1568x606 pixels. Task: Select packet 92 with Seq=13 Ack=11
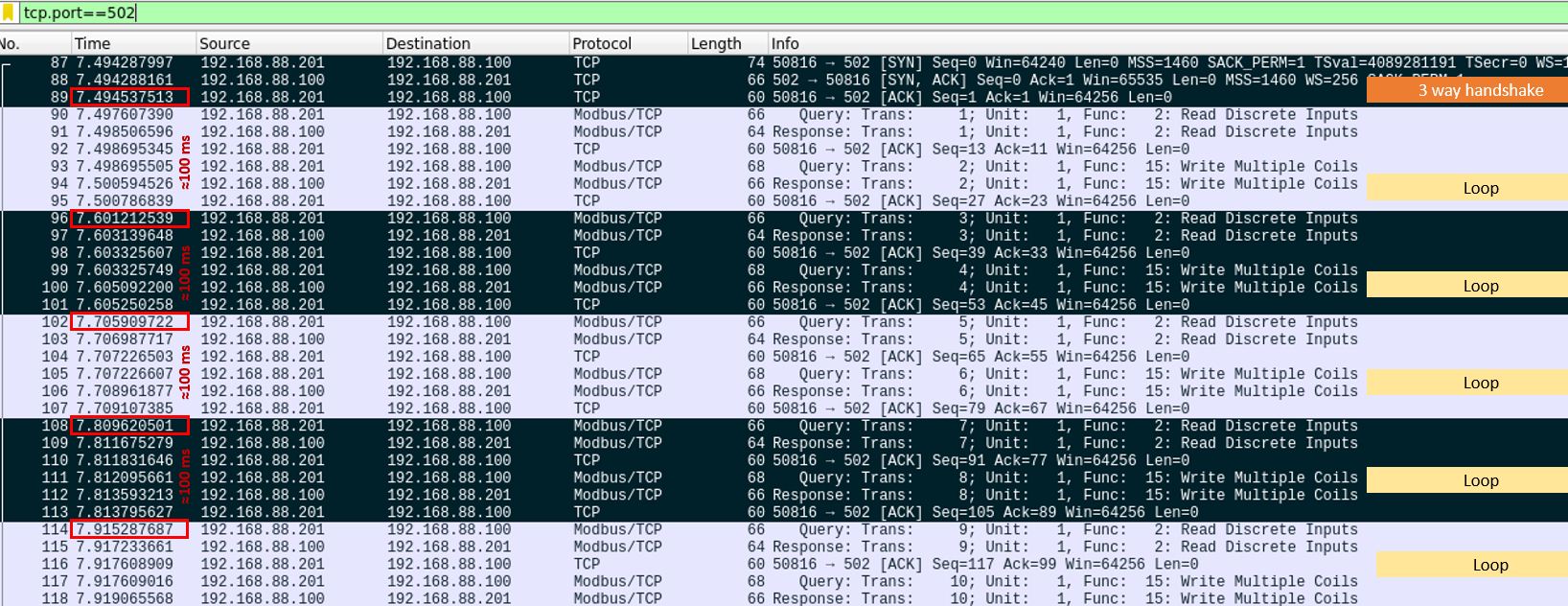(784, 150)
